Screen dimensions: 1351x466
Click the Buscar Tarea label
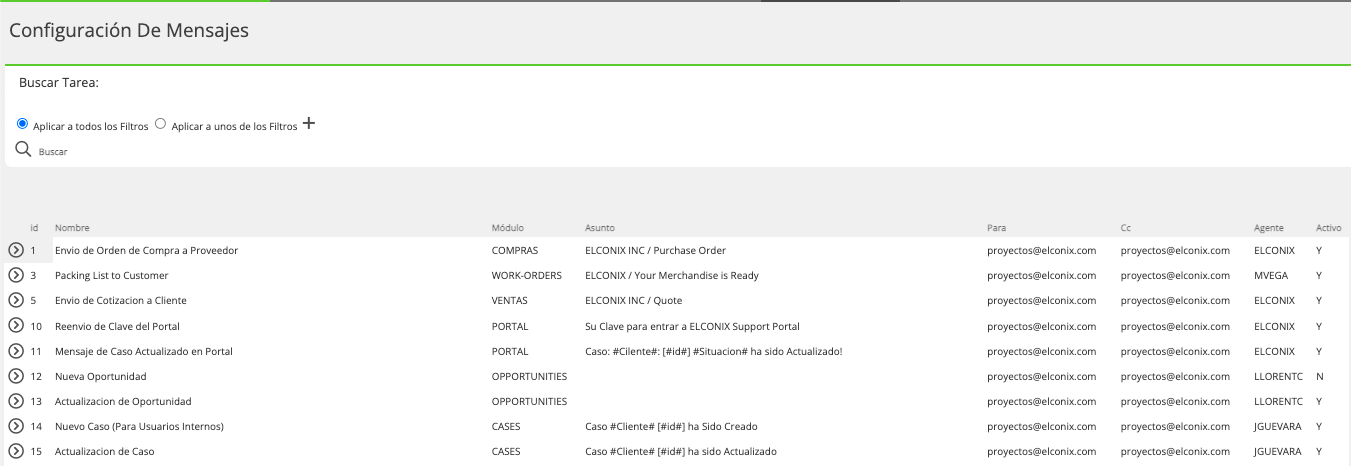click(x=58, y=82)
